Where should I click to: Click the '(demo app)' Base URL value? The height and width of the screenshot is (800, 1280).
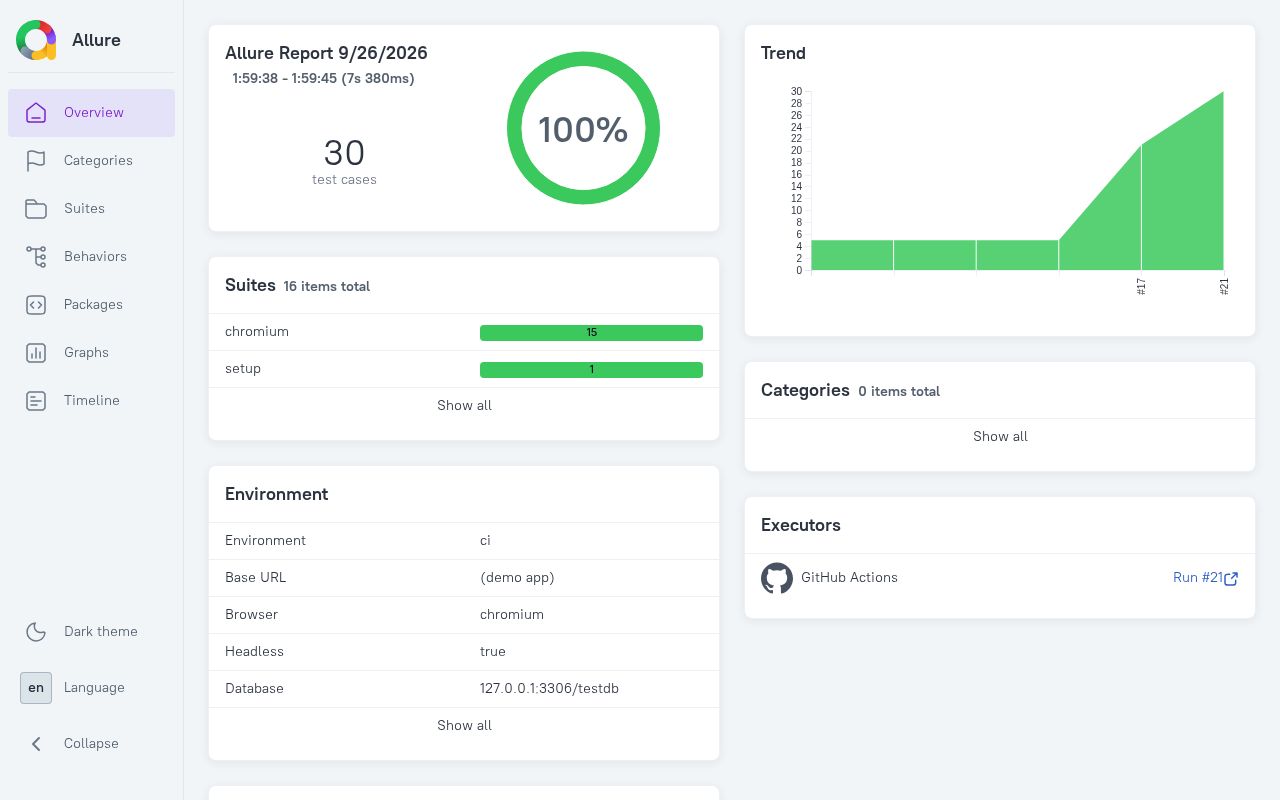click(x=517, y=577)
